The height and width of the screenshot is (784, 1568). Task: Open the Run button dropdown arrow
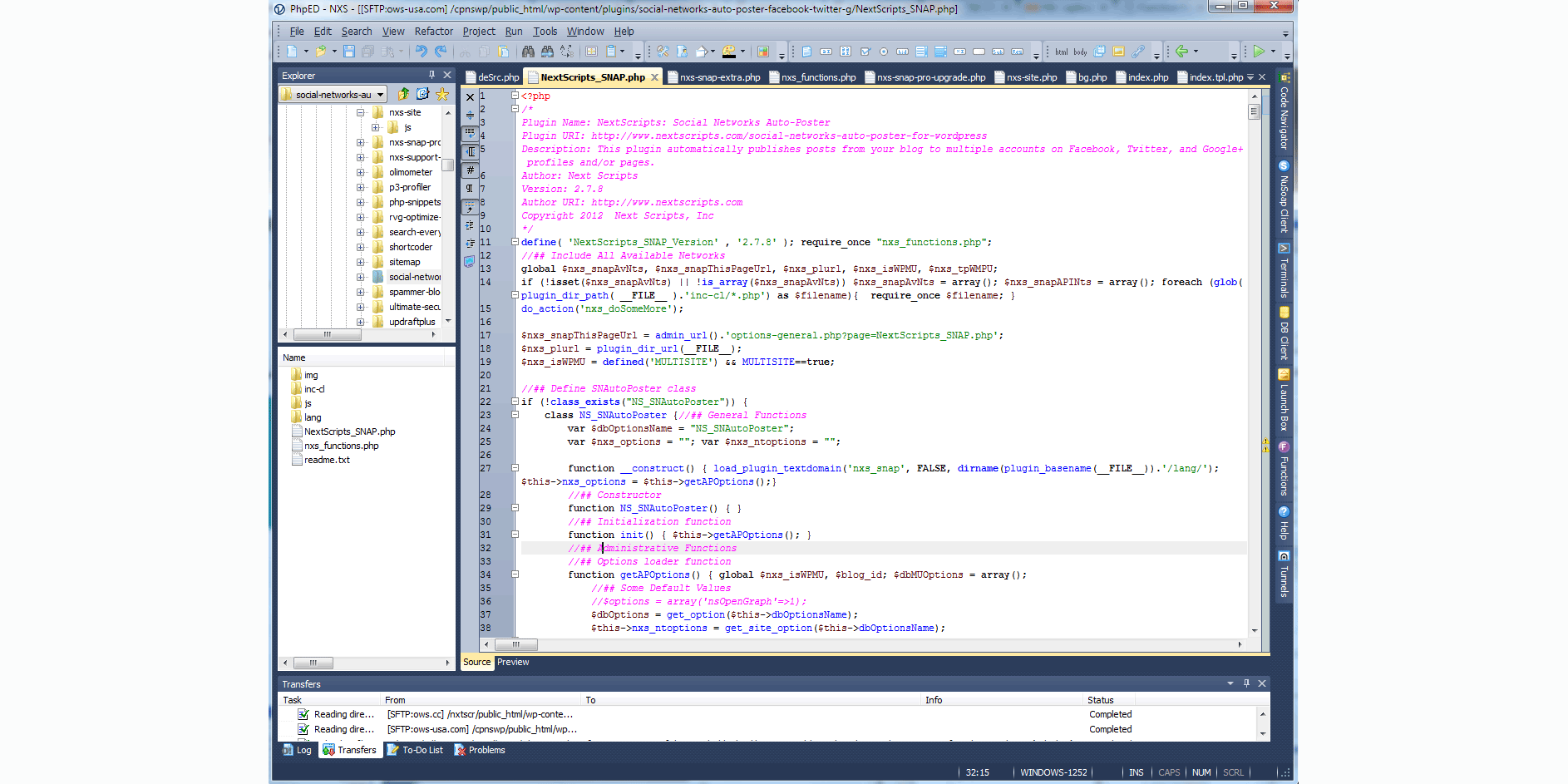(x=1273, y=52)
